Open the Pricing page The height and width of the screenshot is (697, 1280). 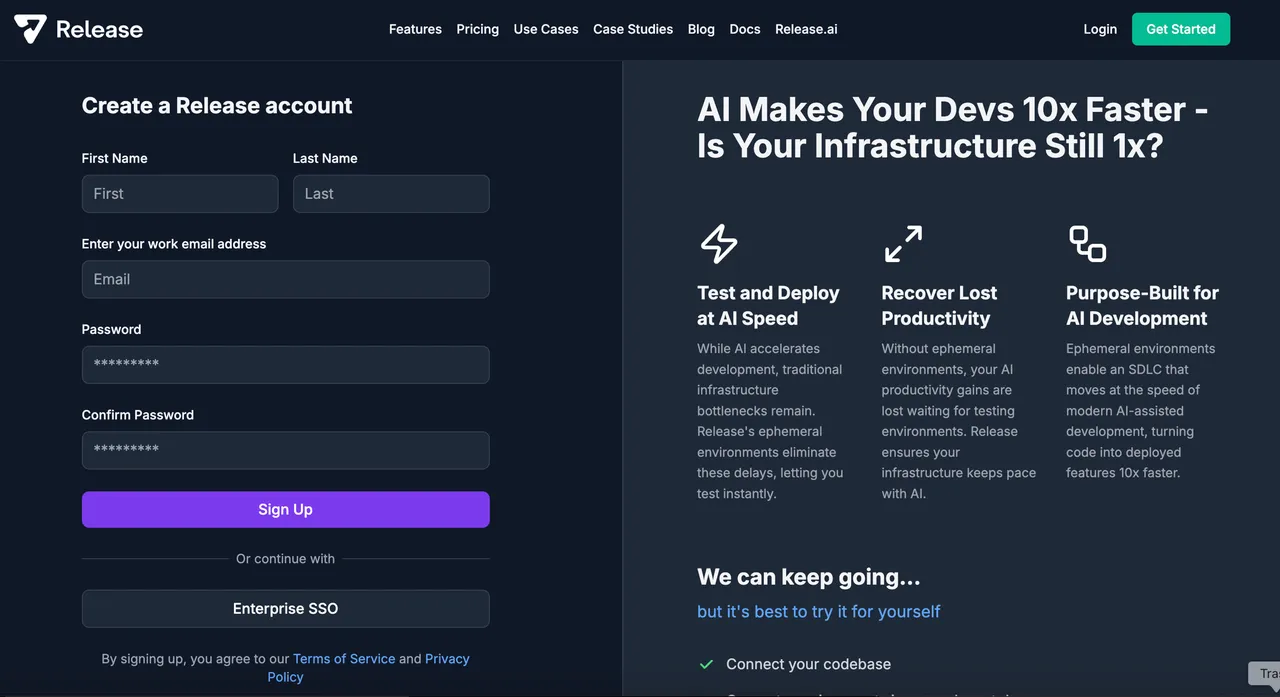(x=477, y=29)
